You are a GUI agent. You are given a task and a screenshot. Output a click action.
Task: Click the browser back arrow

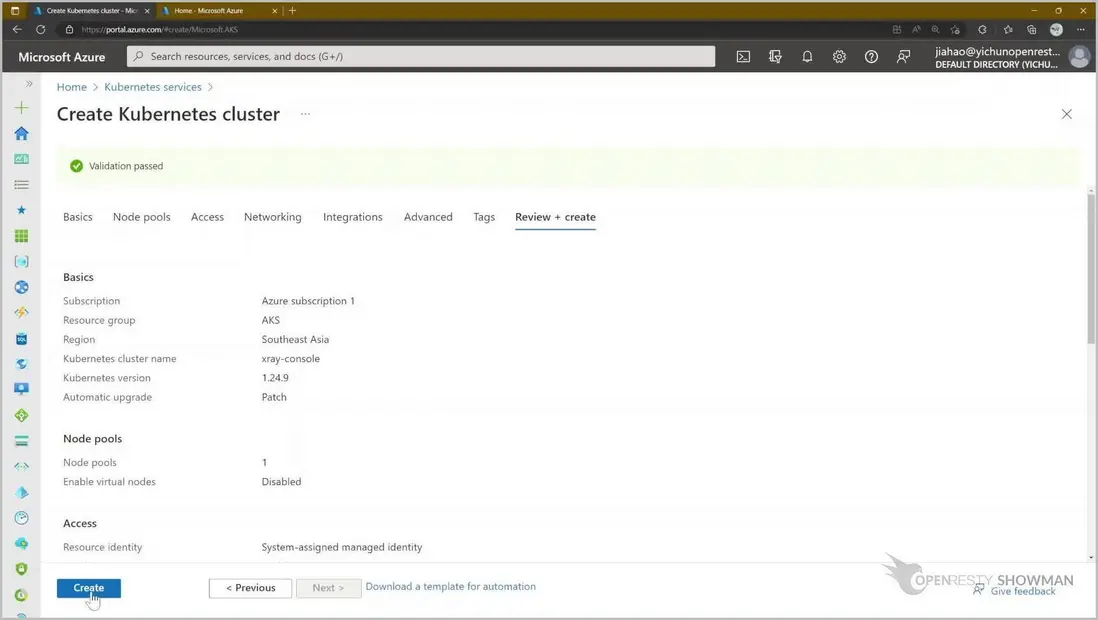18,29
